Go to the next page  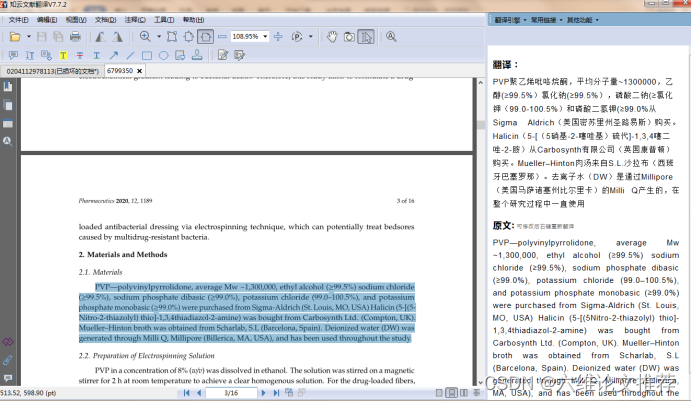(264, 393)
